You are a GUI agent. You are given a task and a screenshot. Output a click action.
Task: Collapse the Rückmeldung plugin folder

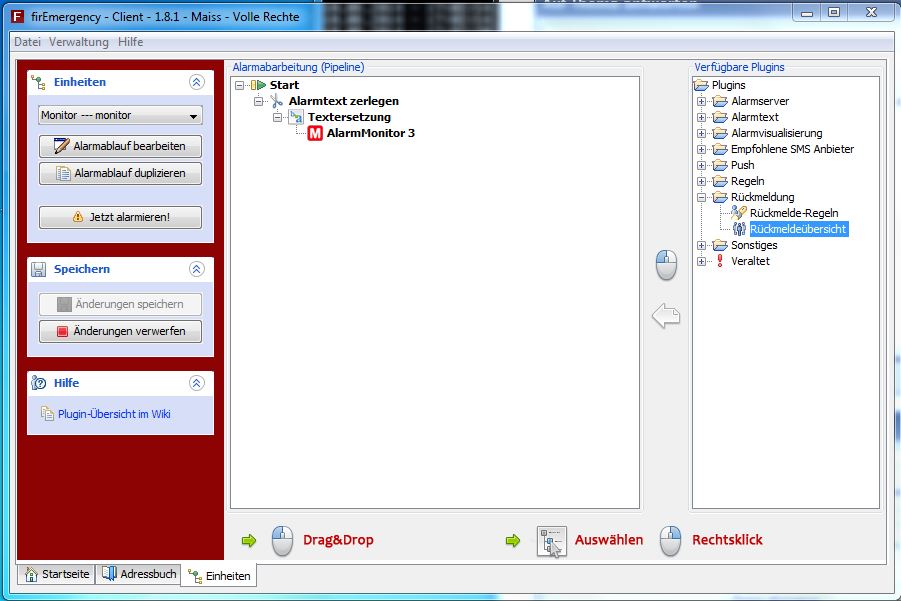702,197
